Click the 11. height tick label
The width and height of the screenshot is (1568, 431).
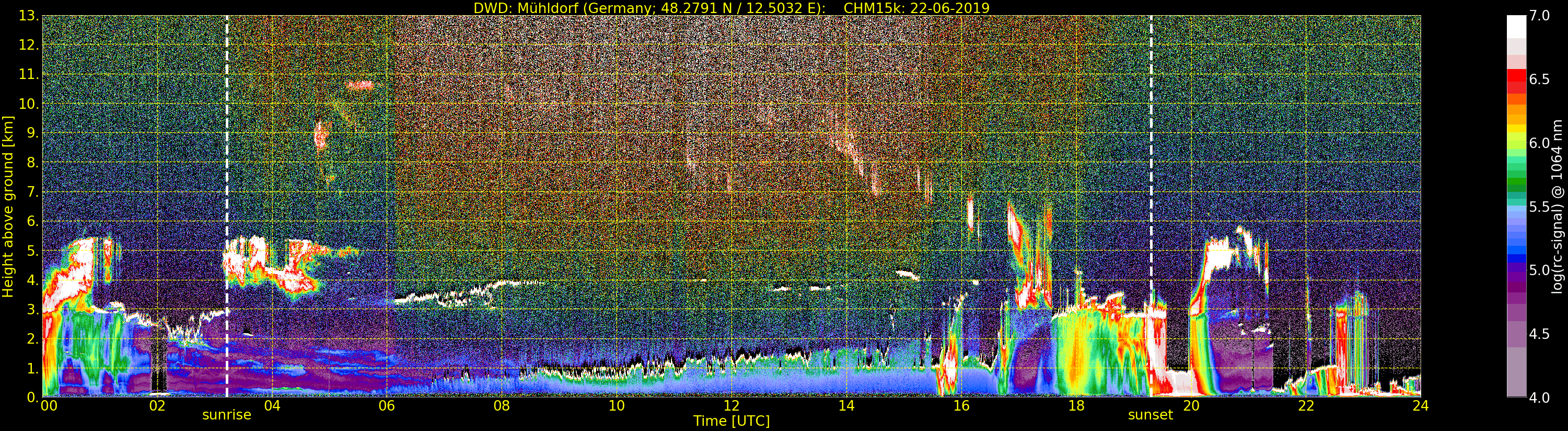click(28, 74)
